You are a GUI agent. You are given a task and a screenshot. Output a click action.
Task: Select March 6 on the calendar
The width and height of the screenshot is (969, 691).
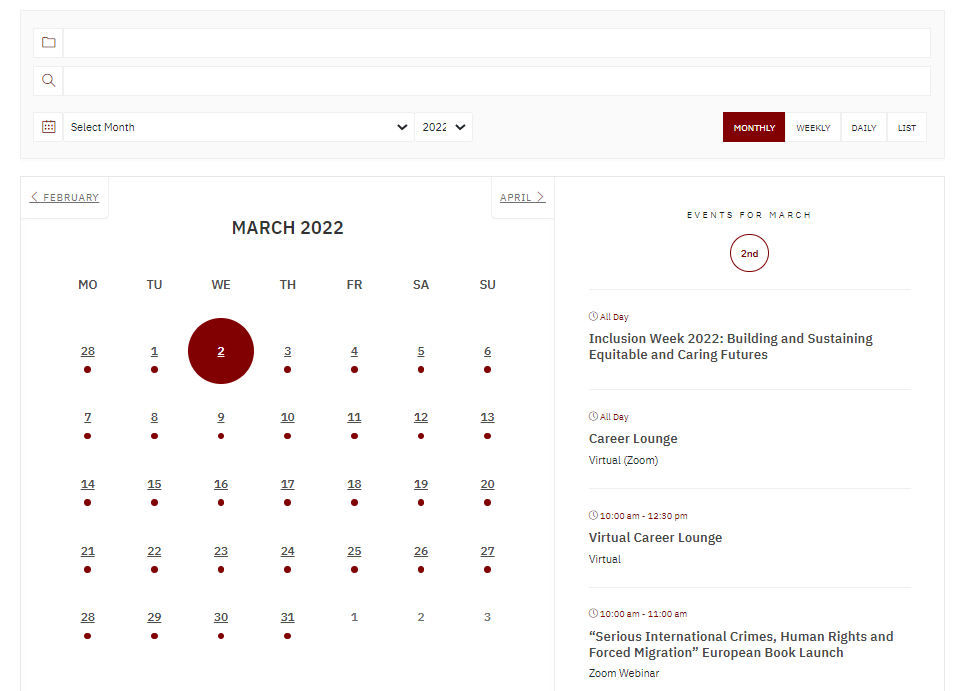point(488,352)
